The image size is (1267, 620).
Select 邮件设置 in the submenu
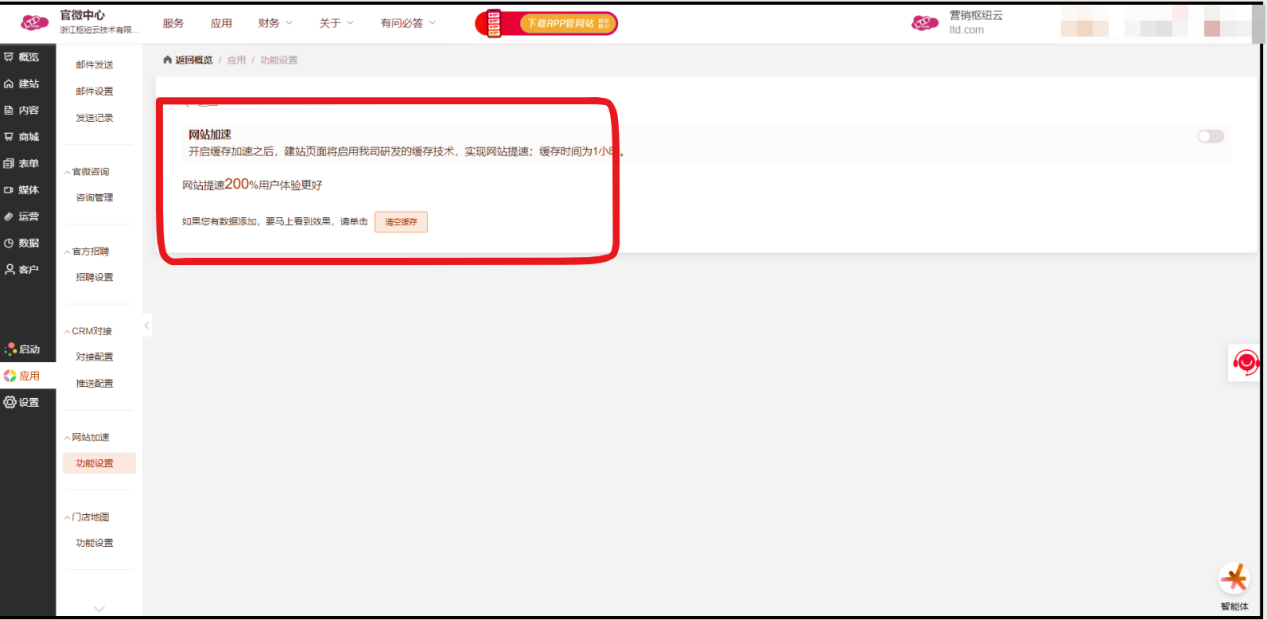coord(95,91)
